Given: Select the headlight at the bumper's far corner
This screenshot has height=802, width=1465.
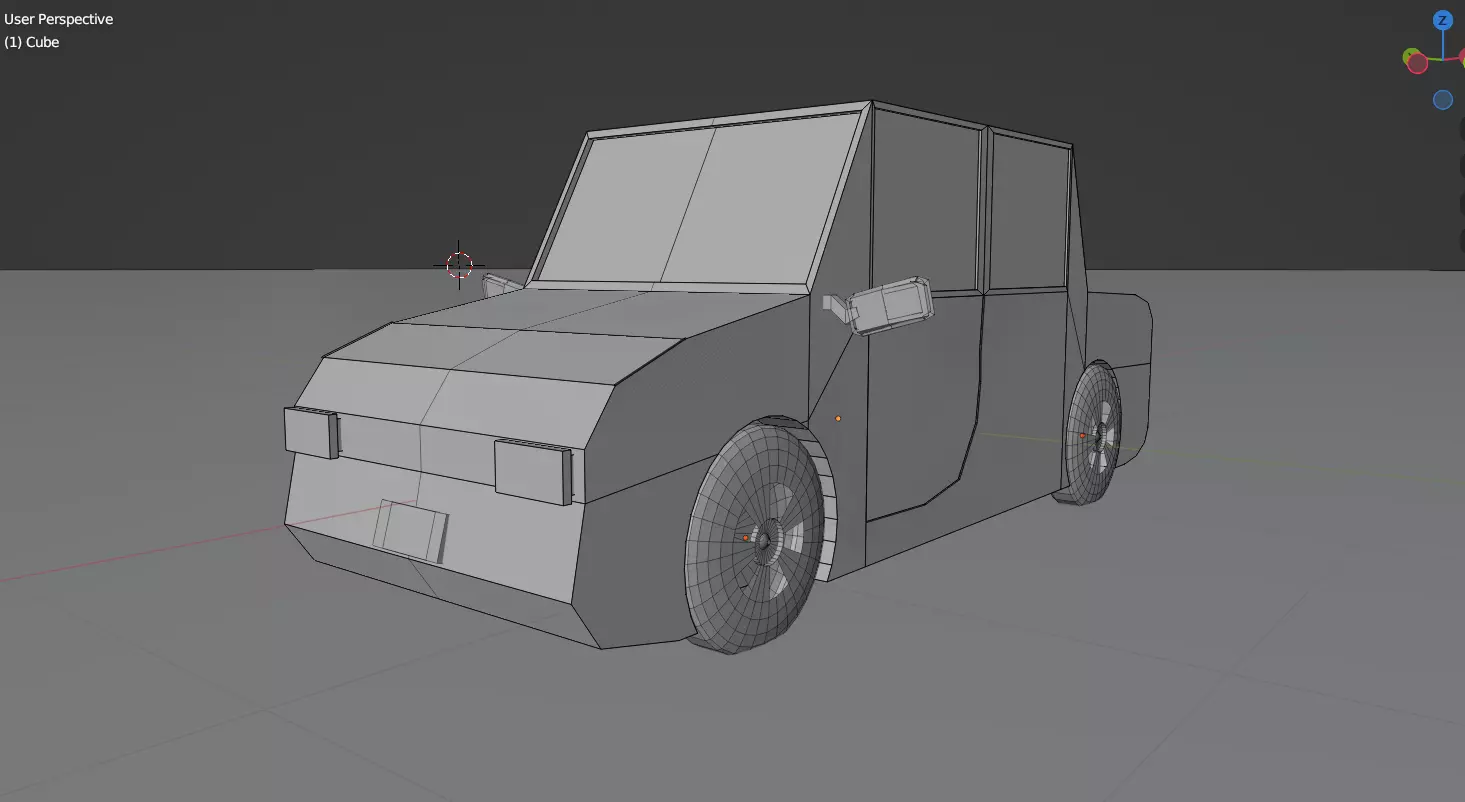Looking at the screenshot, I should pyautogui.click(x=312, y=432).
